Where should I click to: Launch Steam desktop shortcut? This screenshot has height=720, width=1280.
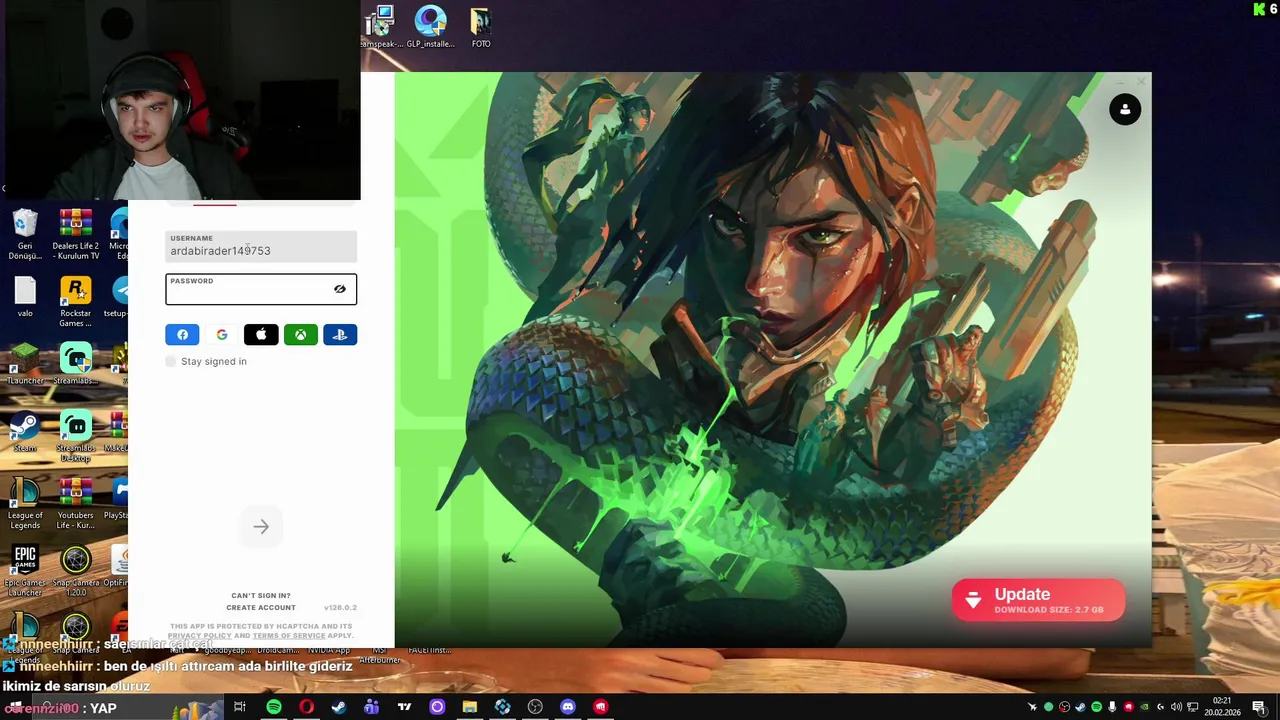click(x=24, y=432)
